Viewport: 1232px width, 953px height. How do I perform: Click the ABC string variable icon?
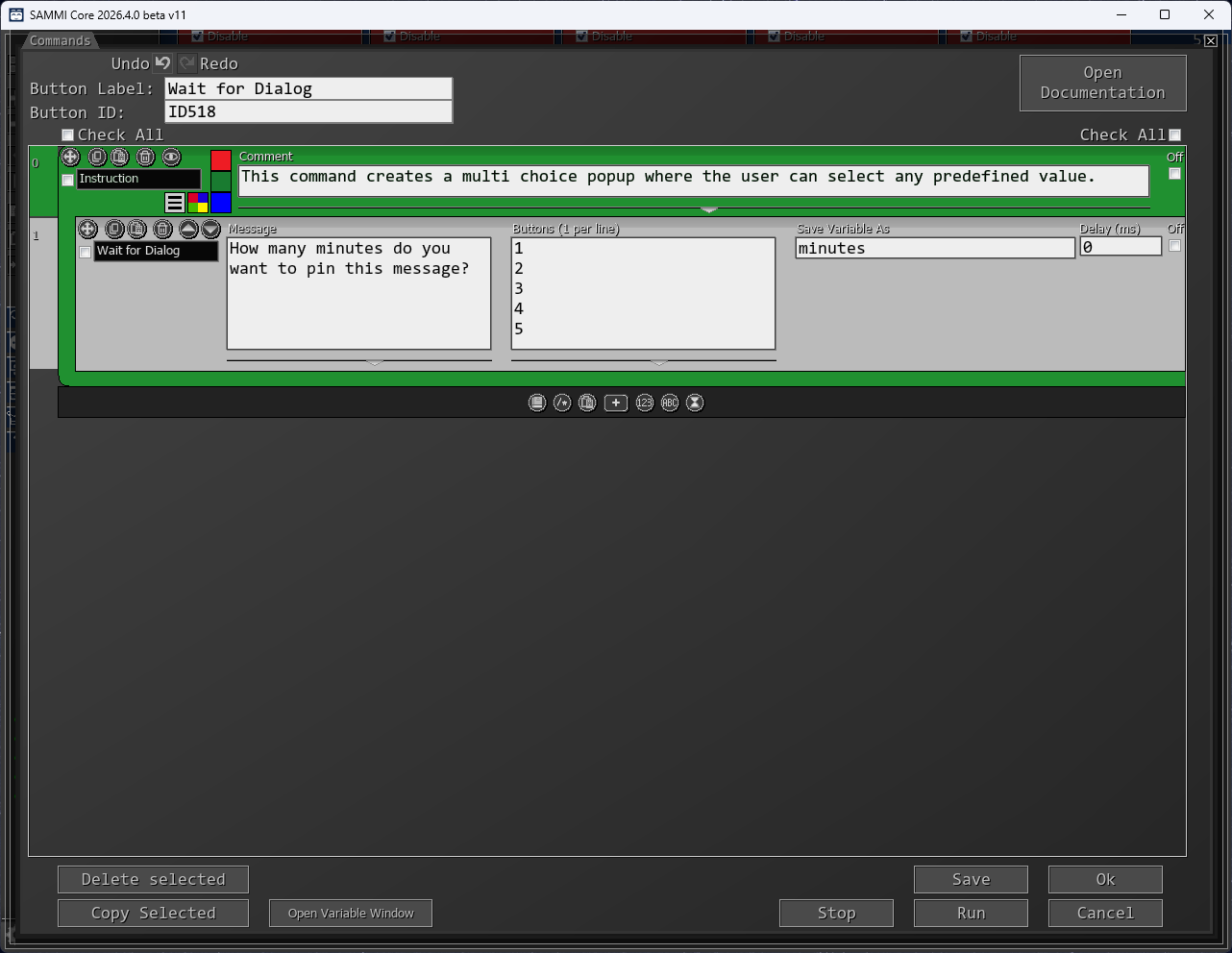click(670, 403)
